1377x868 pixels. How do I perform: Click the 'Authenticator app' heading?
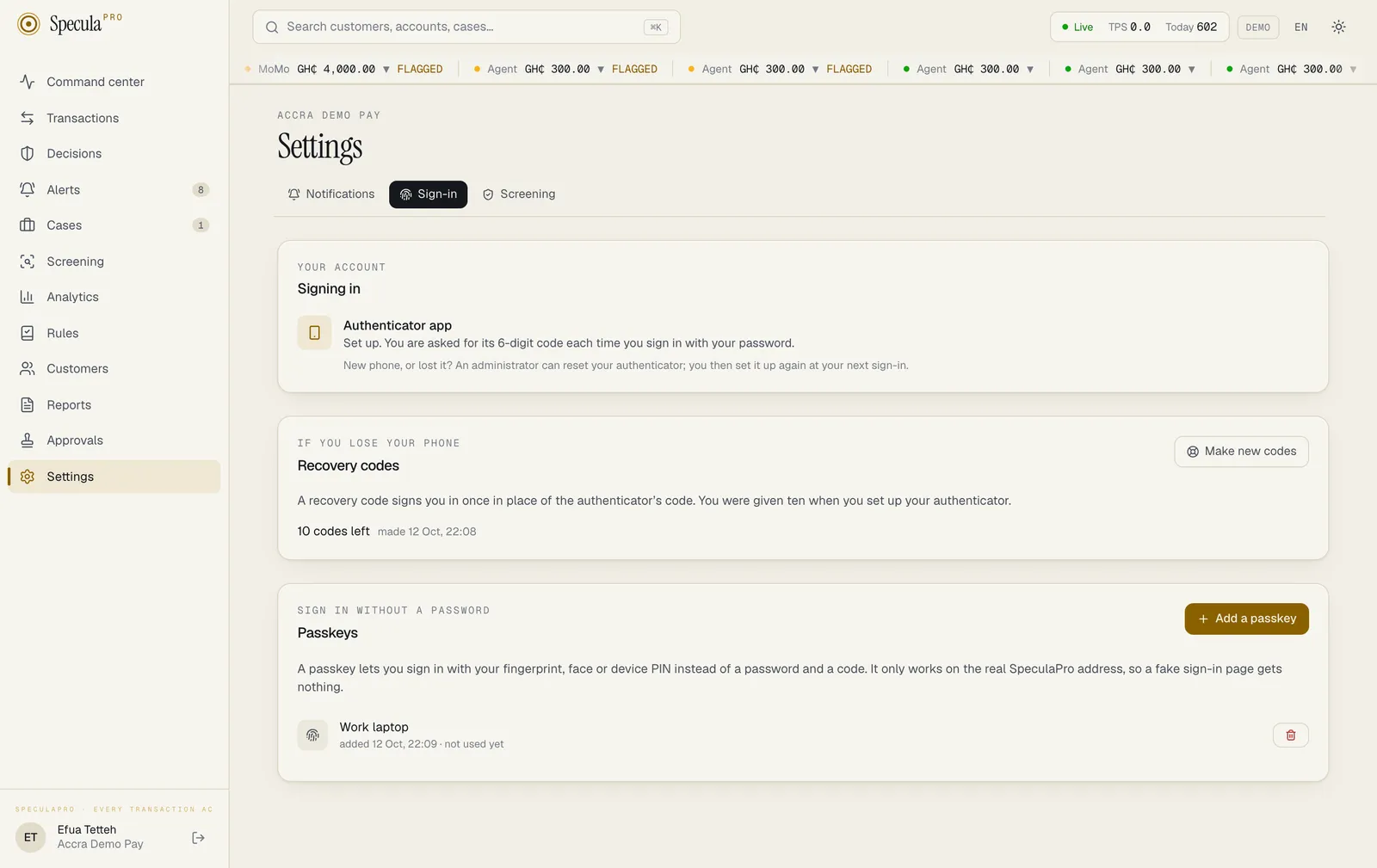(398, 325)
